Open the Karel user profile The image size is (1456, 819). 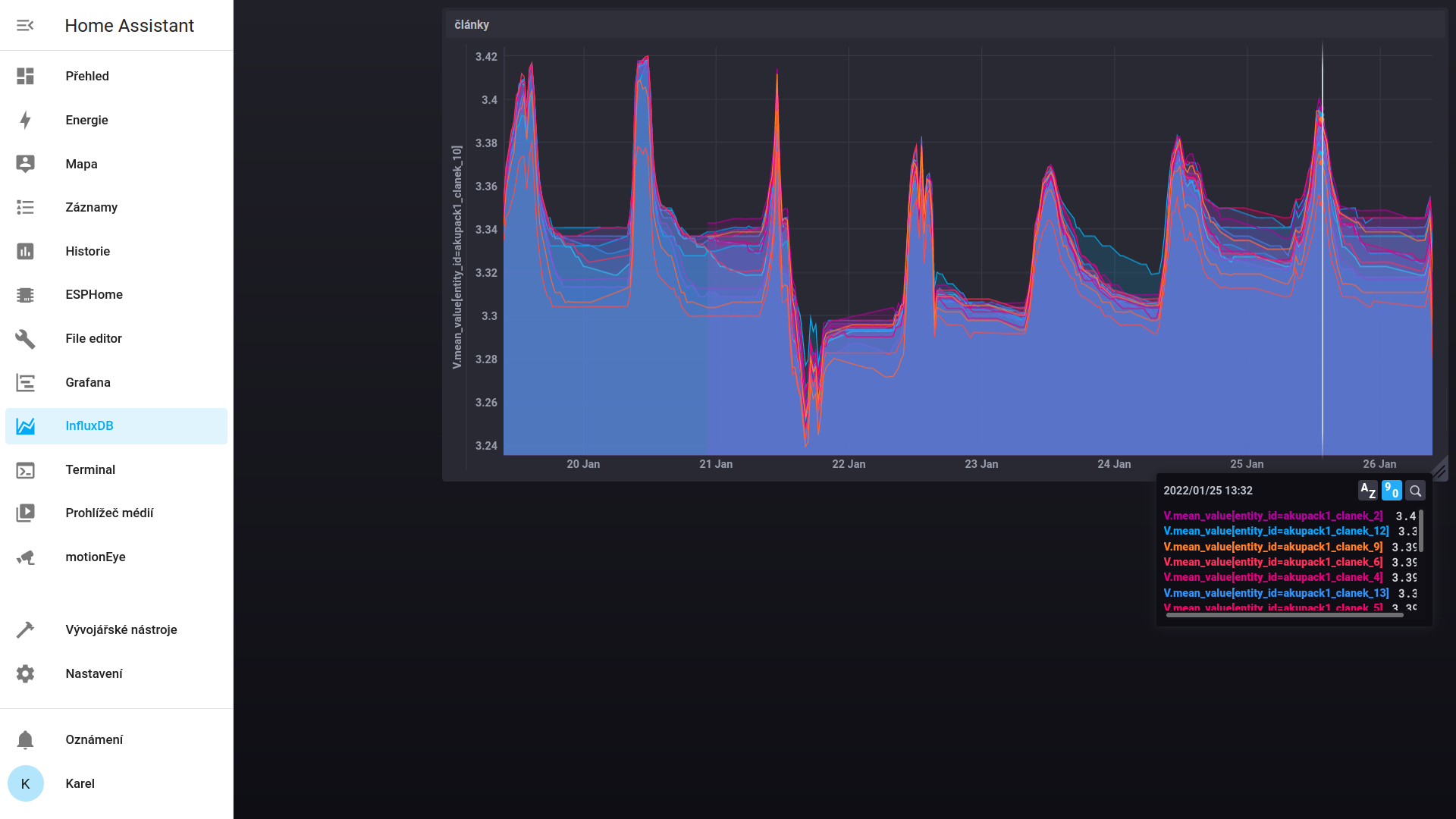[80, 784]
